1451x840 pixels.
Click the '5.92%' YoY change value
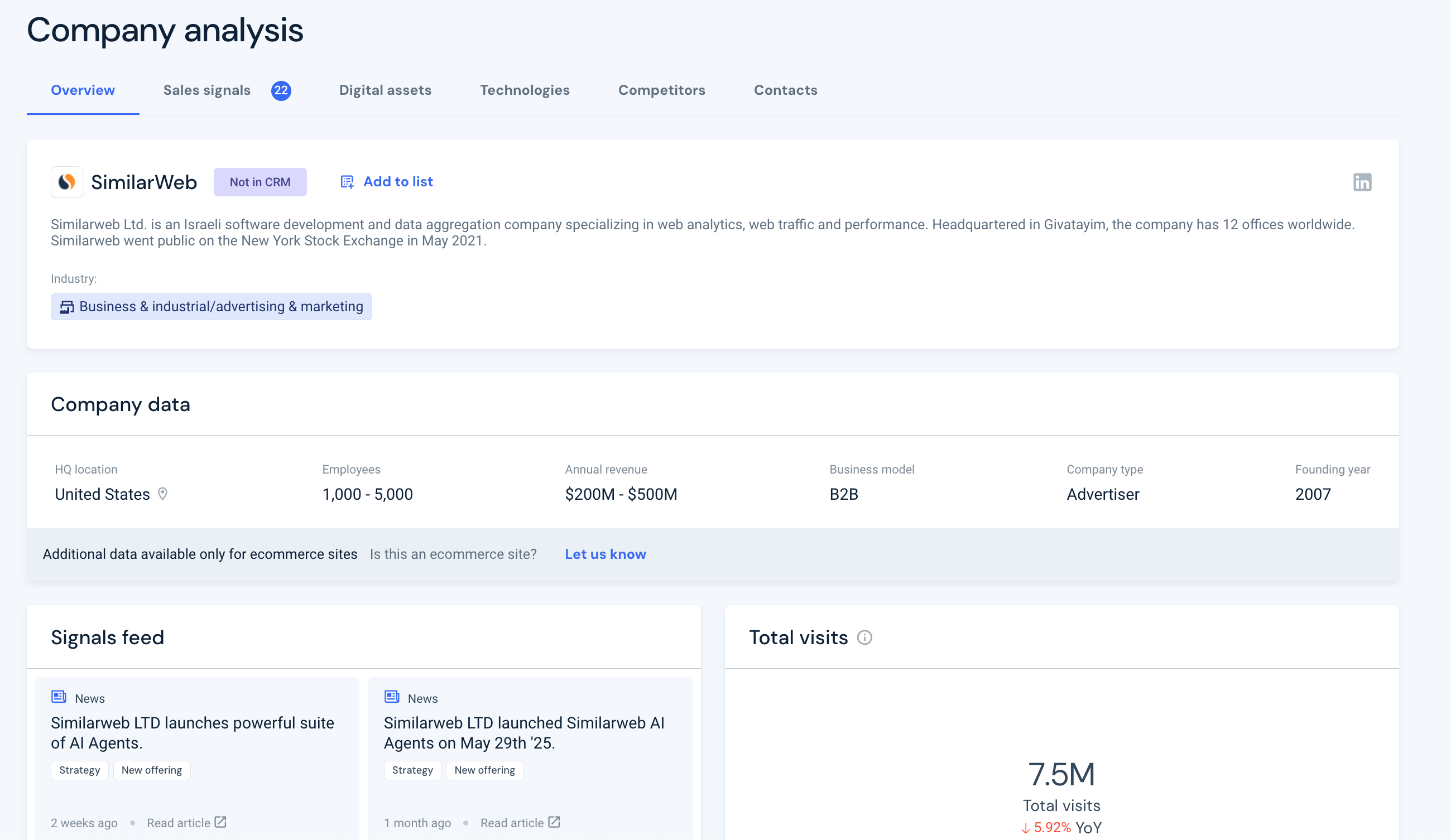click(x=1052, y=827)
